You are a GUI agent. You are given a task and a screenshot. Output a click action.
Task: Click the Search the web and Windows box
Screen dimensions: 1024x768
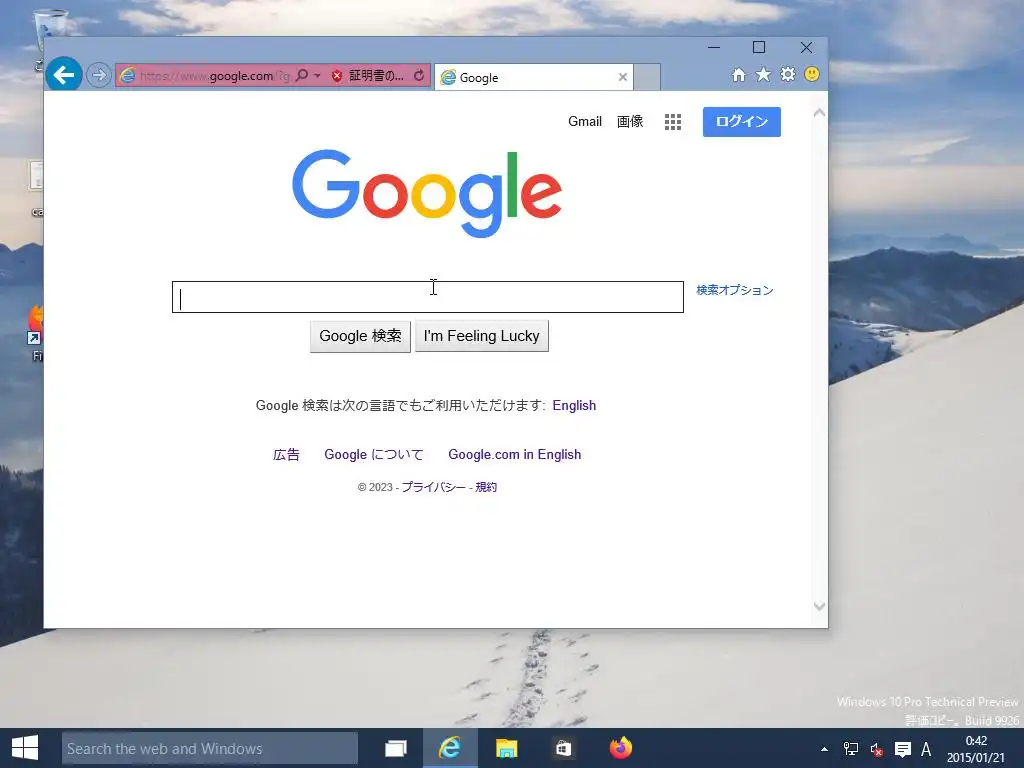point(210,748)
